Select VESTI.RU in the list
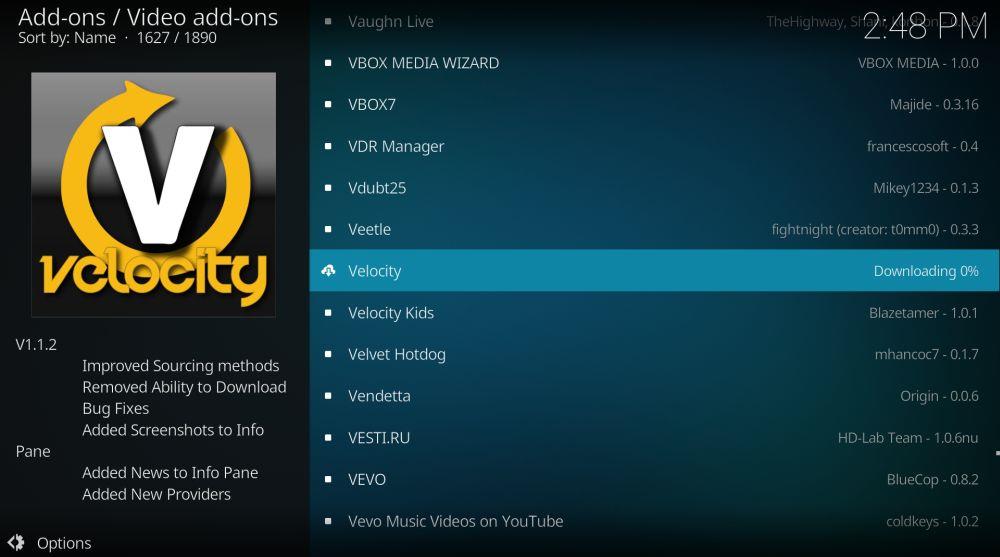The height and width of the screenshot is (557, 1000). [654, 438]
